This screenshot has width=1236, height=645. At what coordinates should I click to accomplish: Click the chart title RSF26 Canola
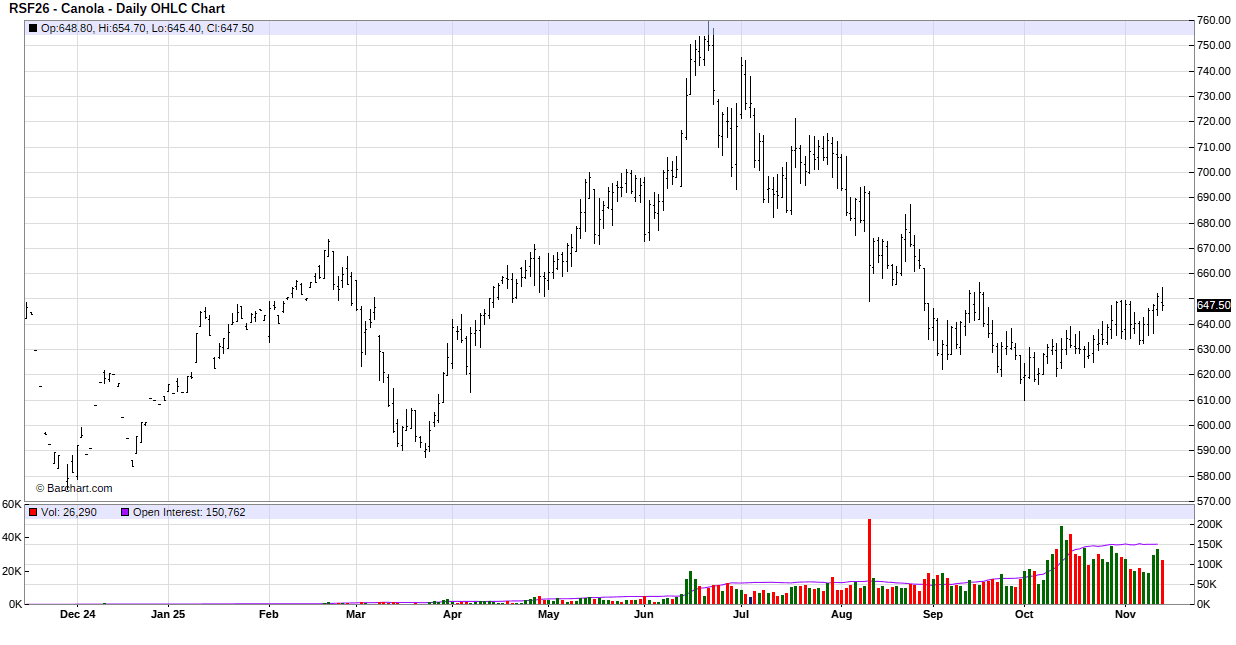tap(117, 9)
